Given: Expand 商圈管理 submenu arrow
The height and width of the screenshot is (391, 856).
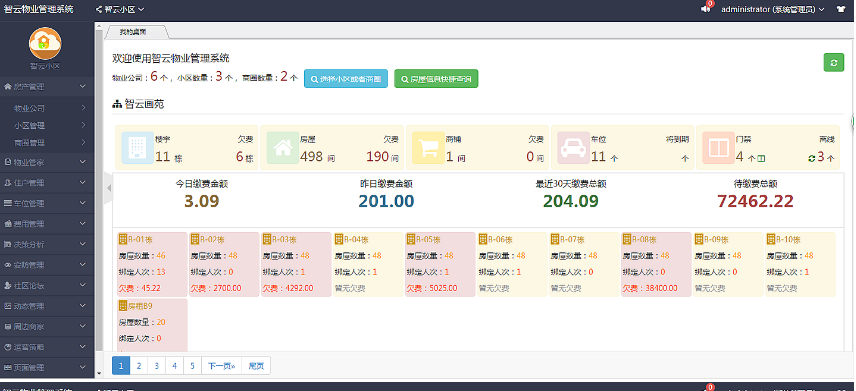Looking at the screenshot, I should [83, 142].
